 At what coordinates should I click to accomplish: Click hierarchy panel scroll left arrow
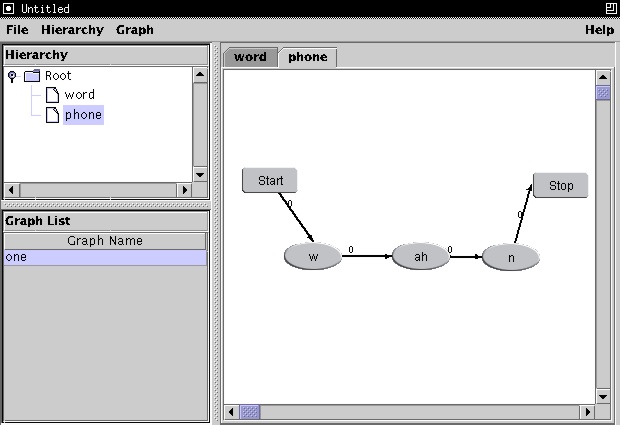11,190
